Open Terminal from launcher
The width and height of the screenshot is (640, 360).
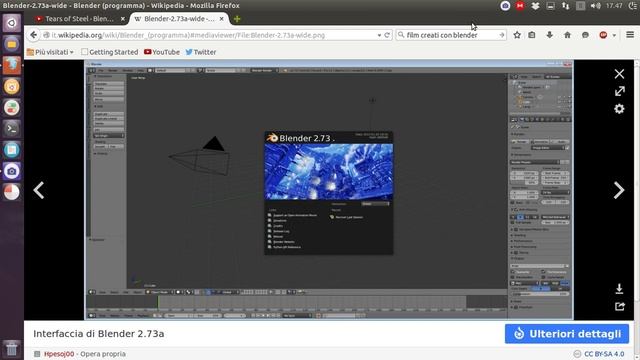[11, 129]
